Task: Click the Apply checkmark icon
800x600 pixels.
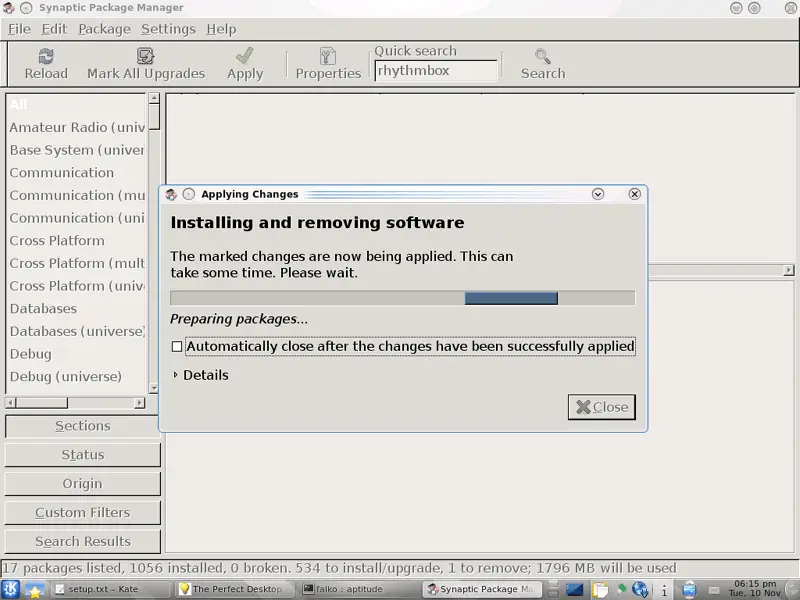Action: point(245,56)
